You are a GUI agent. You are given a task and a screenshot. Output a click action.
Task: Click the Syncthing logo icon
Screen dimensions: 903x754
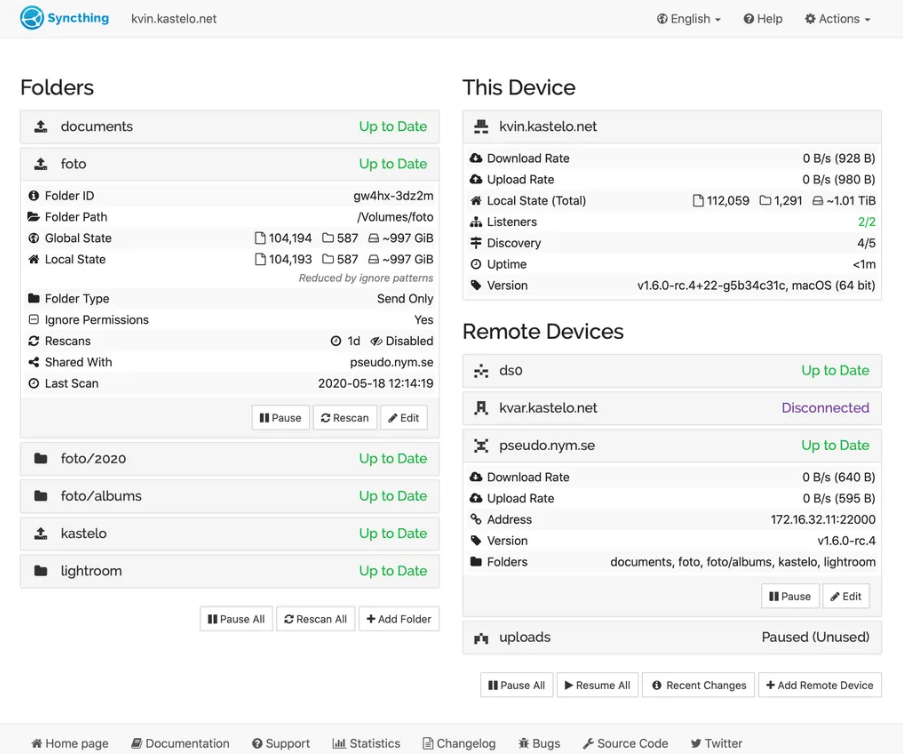pos(31,18)
